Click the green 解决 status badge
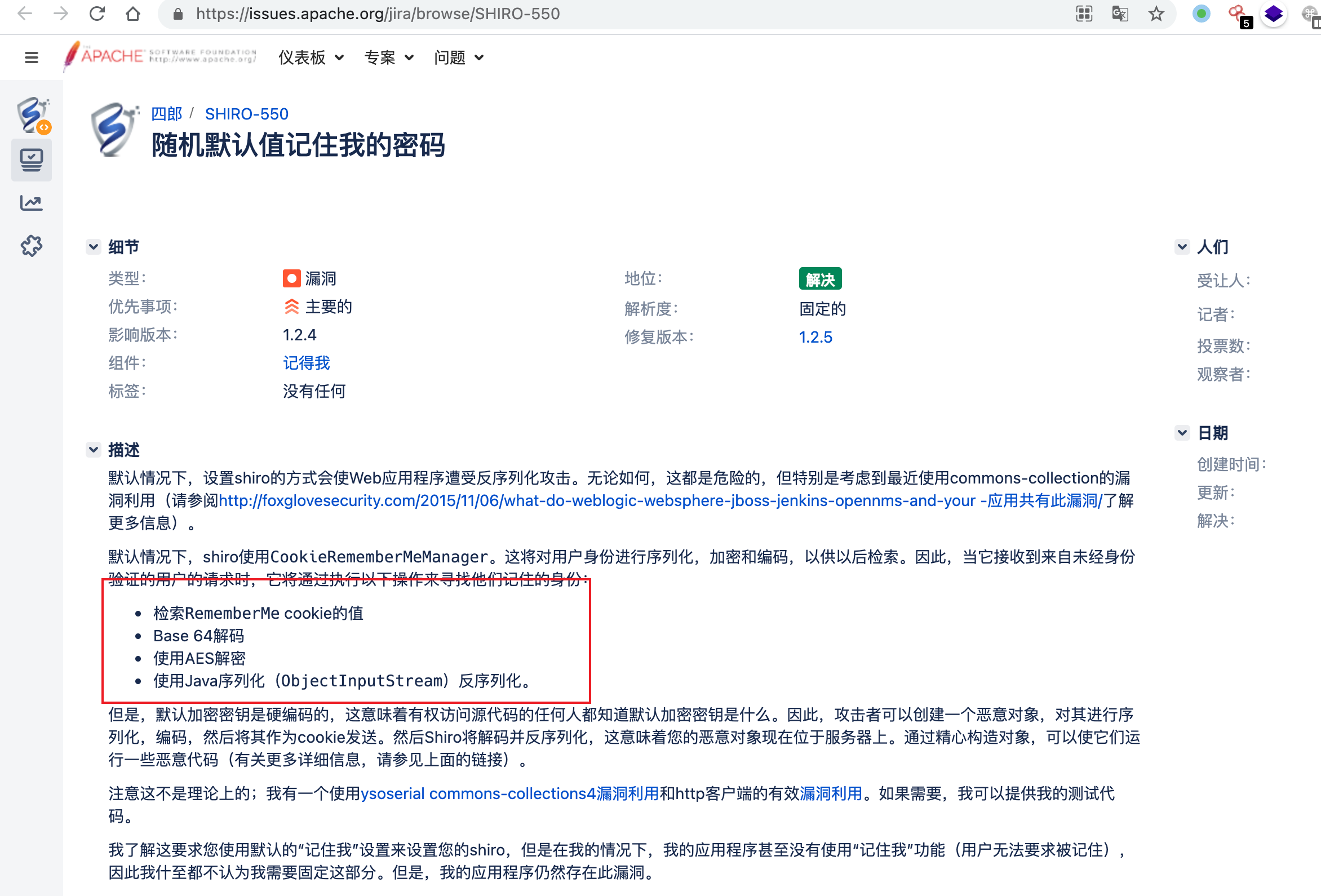This screenshot has height=896, width=1321. click(x=819, y=279)
